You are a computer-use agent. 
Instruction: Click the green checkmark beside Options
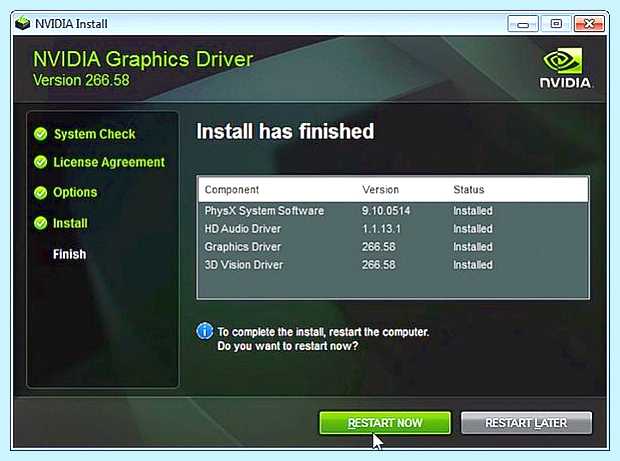pyautogui.click(x=40, y=193)
